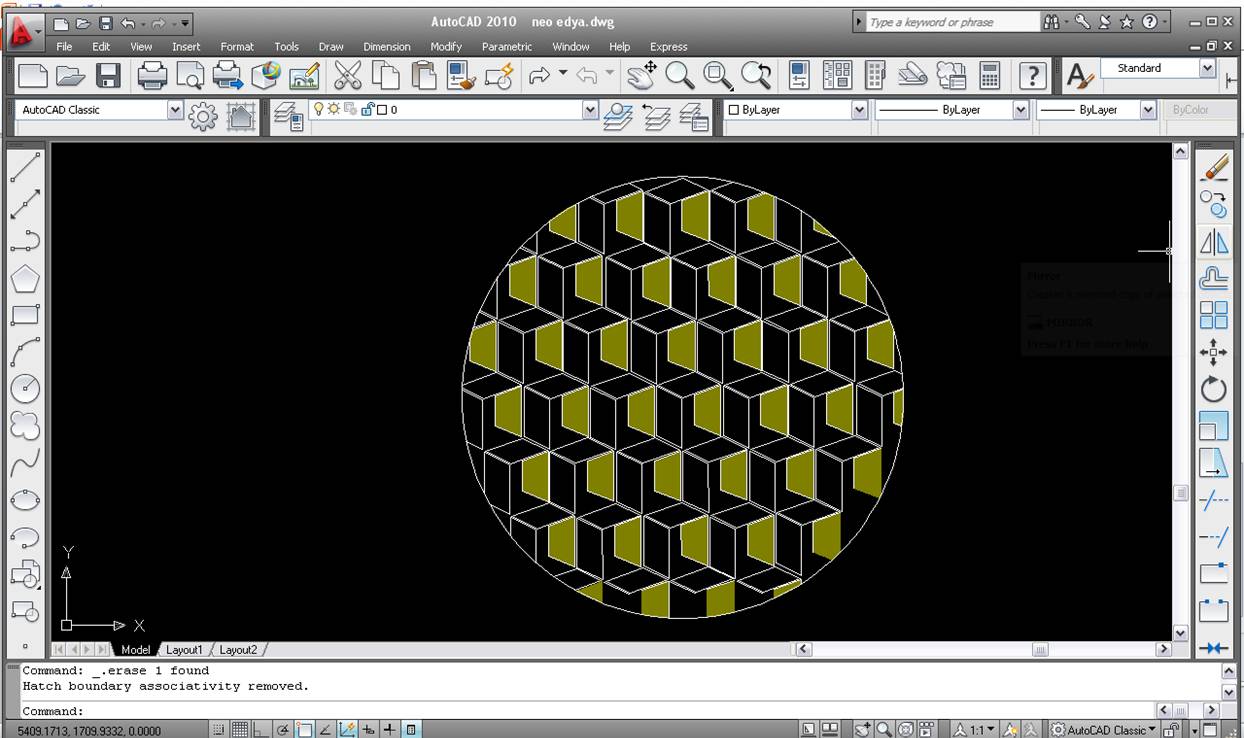
Task: Choose the Circle tool
Action: pyautogui.click(x=25, y=388)
